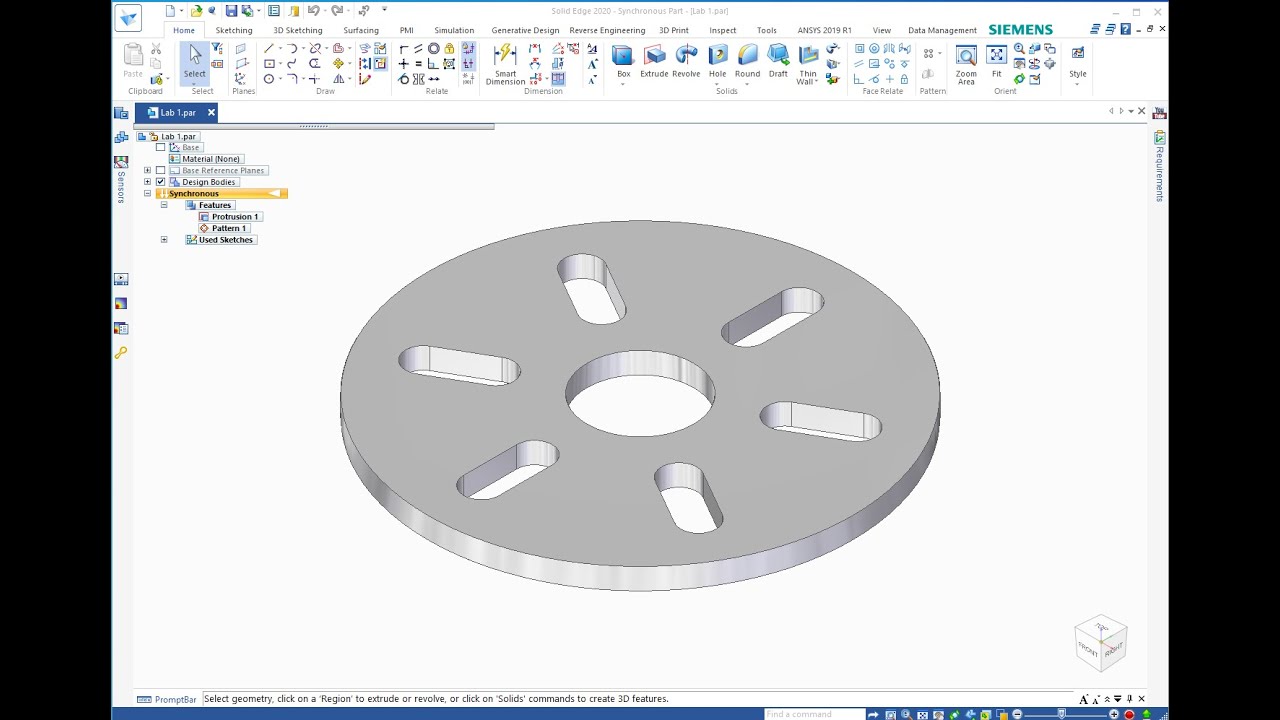Switch to the Sketching ribbon tab
The width and height of the screenshot is (1280, 720).
[234, 30]
